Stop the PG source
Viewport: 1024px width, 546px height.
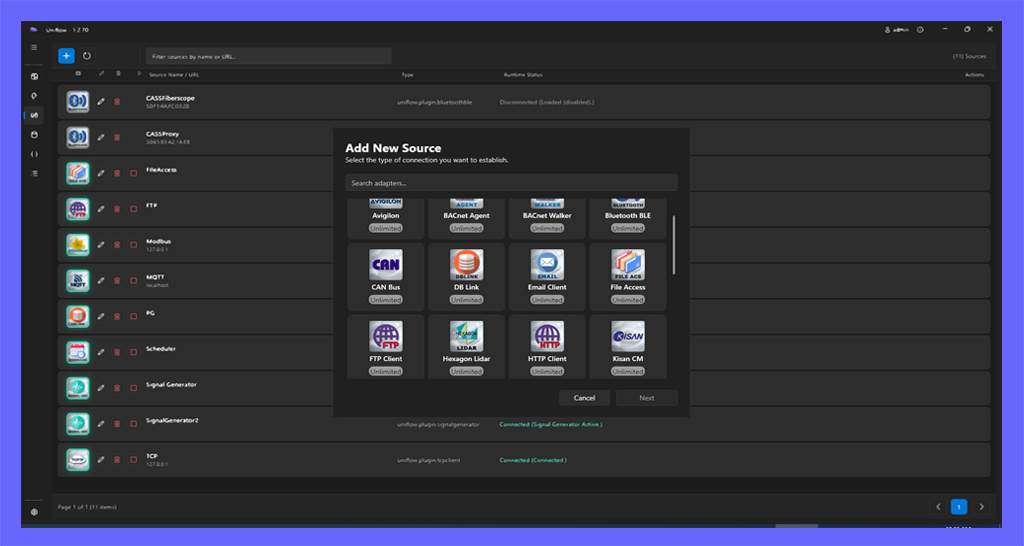[133, 317]
